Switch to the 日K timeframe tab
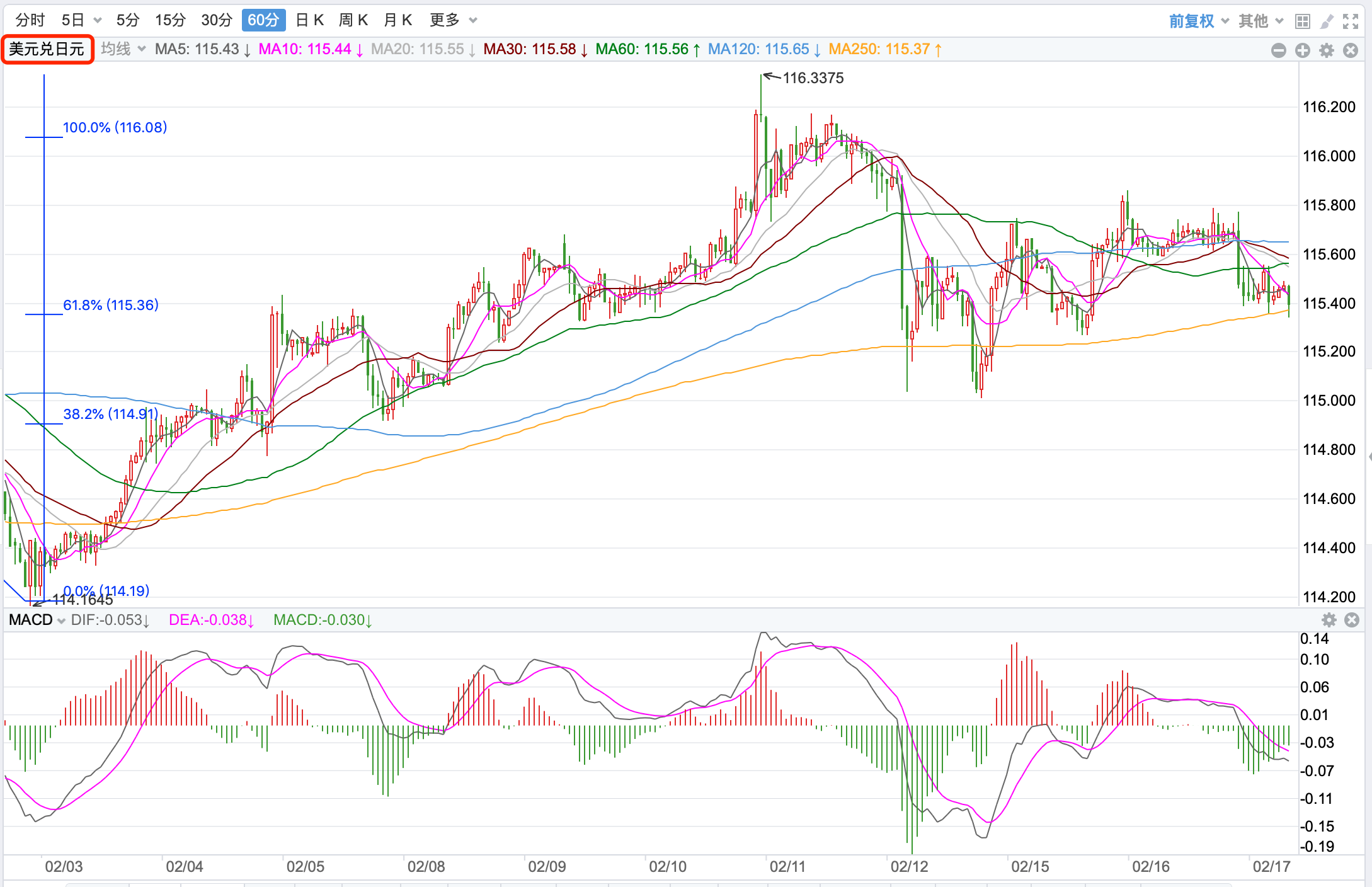1372x887 pixels. click(x=309, y=20)
